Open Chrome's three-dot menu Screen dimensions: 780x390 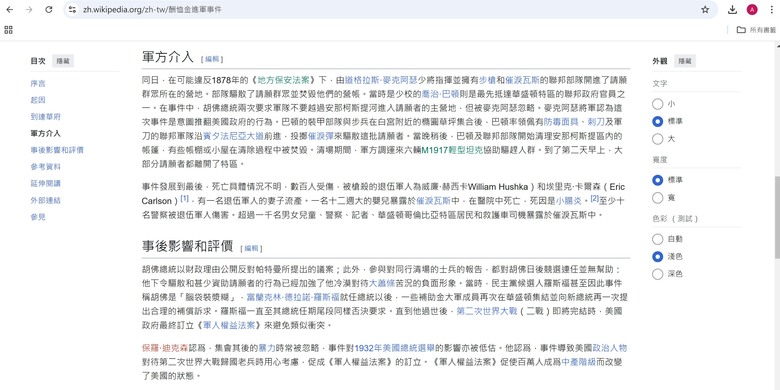tap(771, 9)
